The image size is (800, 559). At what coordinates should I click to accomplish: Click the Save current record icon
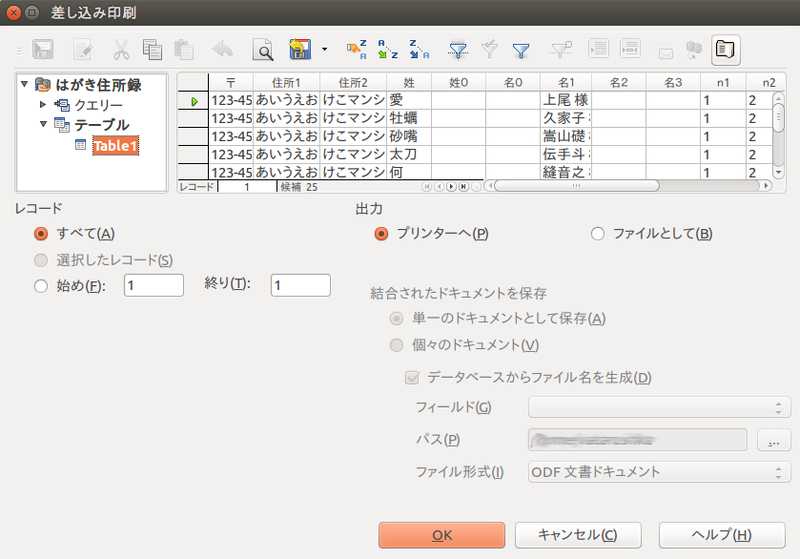pyautogui.click(x=43, y=49)
